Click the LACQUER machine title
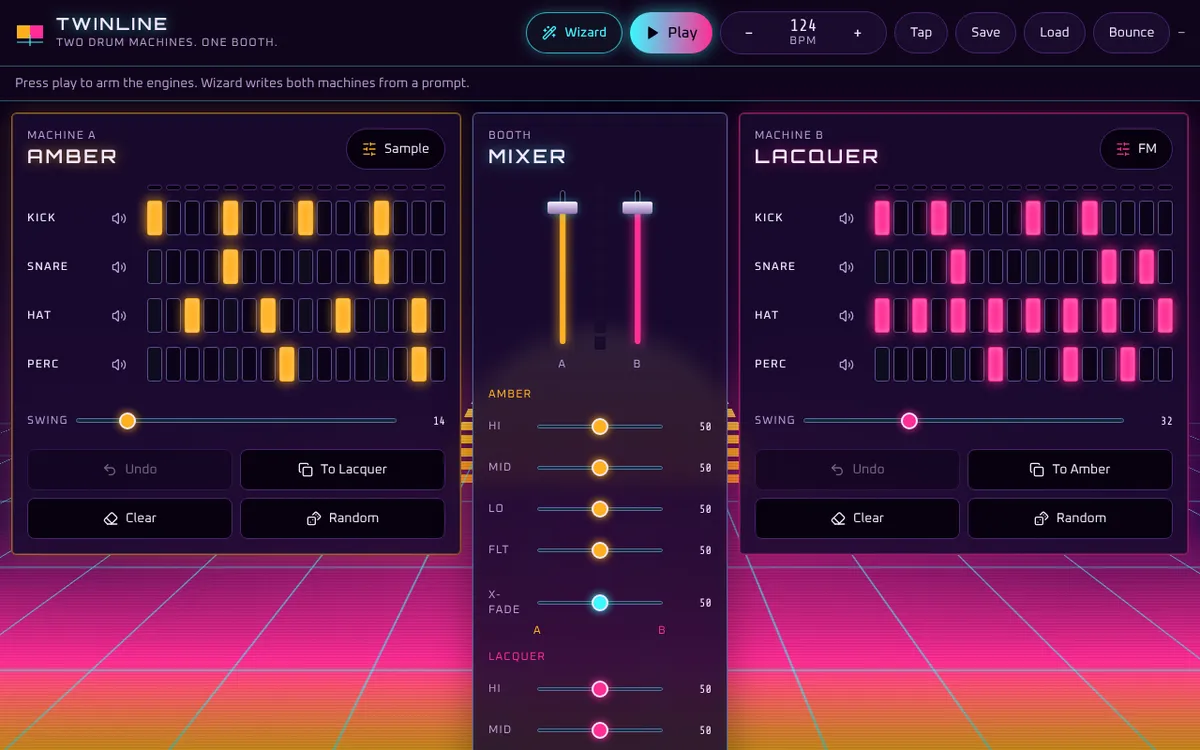Screen dimensions: 1200x750 [x=816, y=157]
